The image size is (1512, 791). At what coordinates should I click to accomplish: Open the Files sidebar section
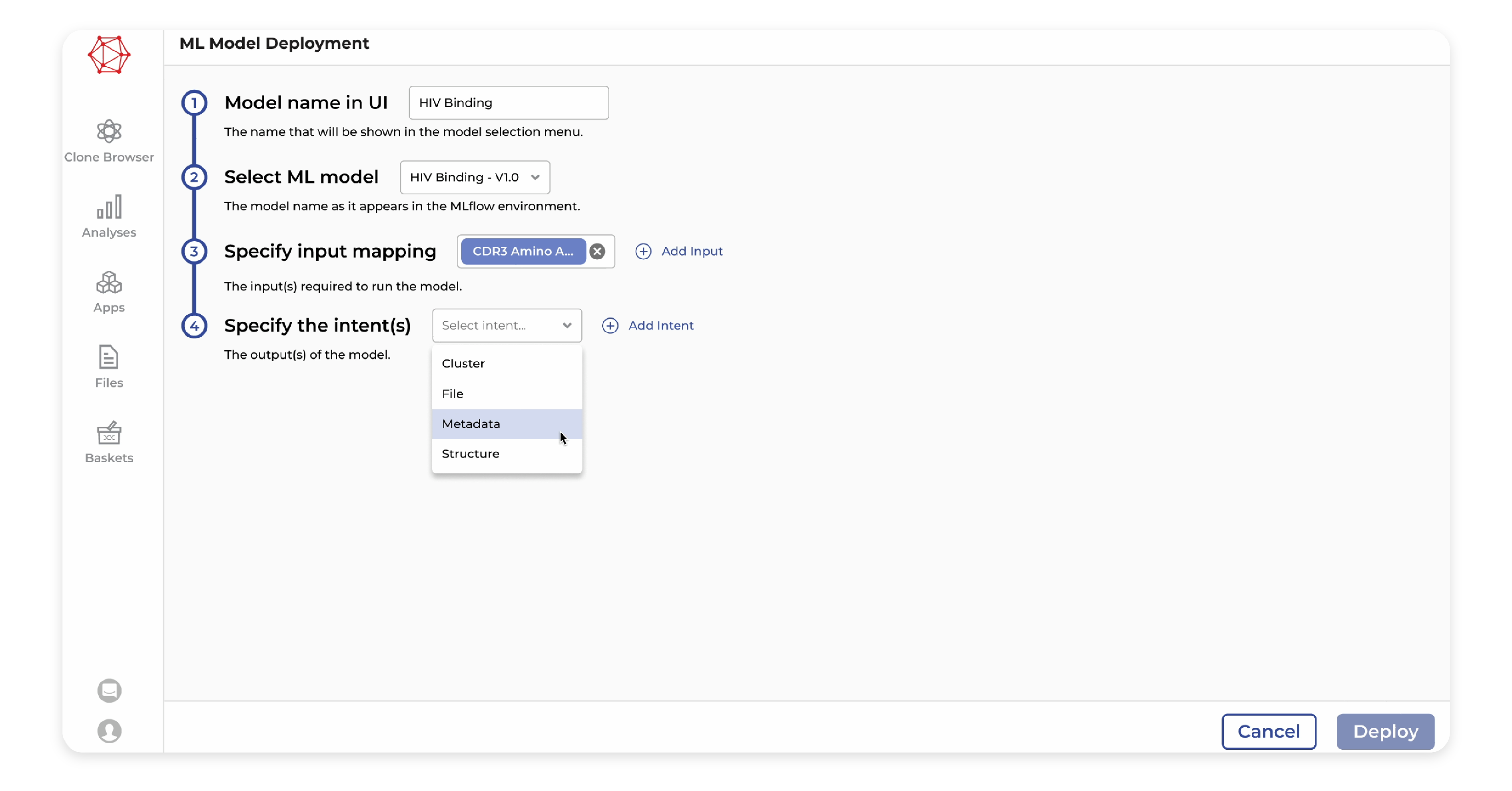109,367
